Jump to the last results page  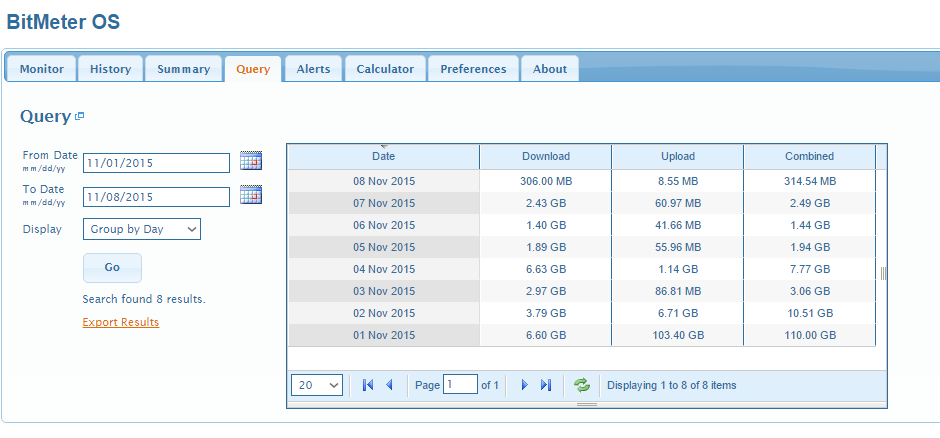pyautogui.click(x=546, y=385)
